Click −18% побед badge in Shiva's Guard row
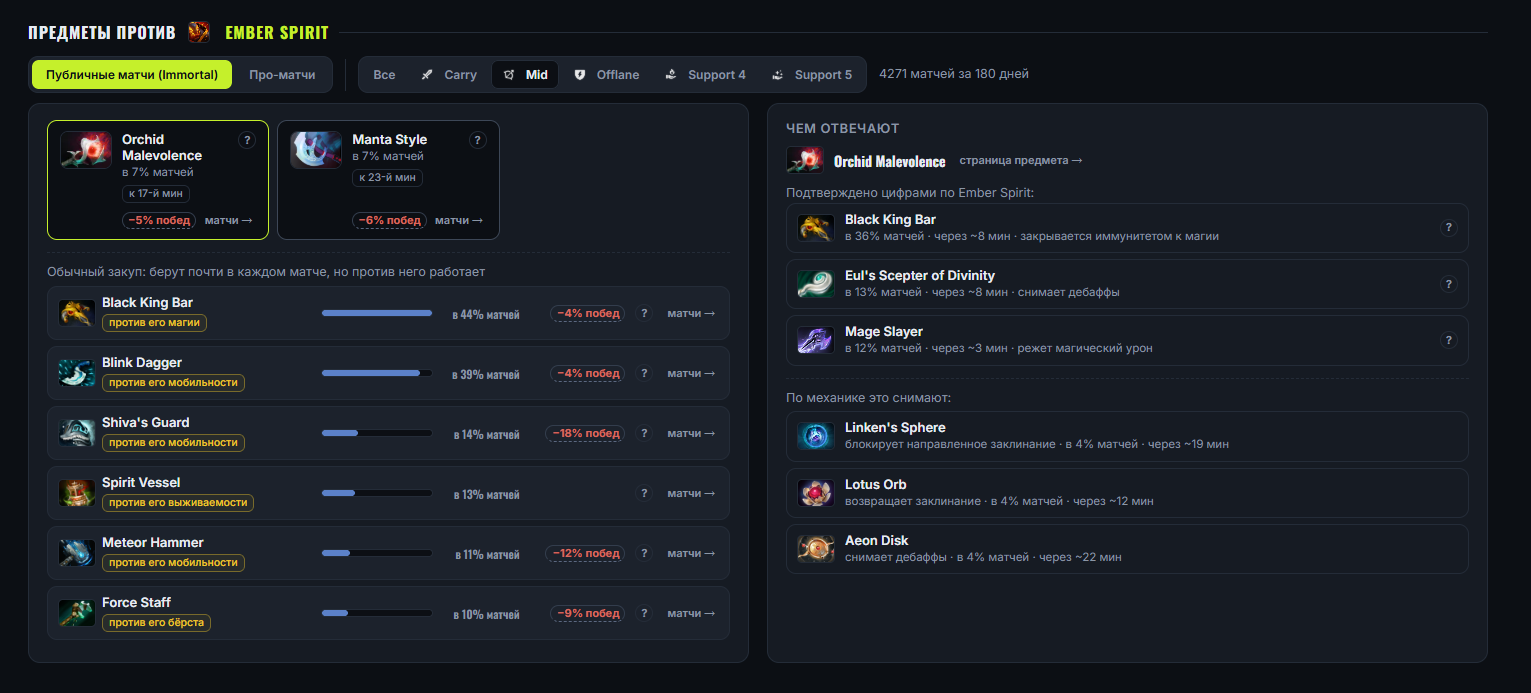This screenshot has width=1531, height=693. coord(585,433)
